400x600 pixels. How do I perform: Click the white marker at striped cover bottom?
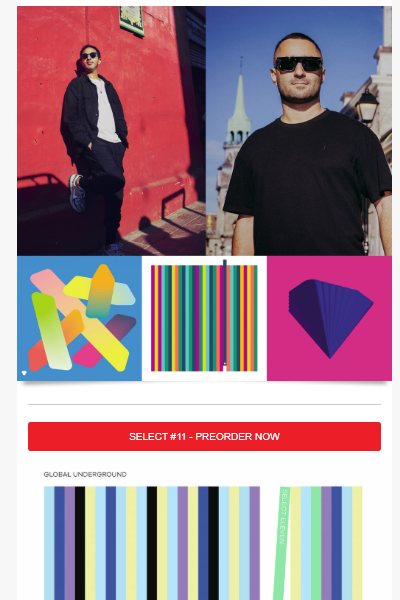pyautogui.click(x=225, y=368)
